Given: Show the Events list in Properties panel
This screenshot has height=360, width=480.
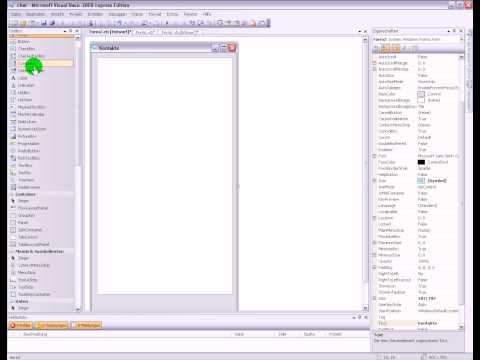Looking at the screenshot, I should pos(405,49).
